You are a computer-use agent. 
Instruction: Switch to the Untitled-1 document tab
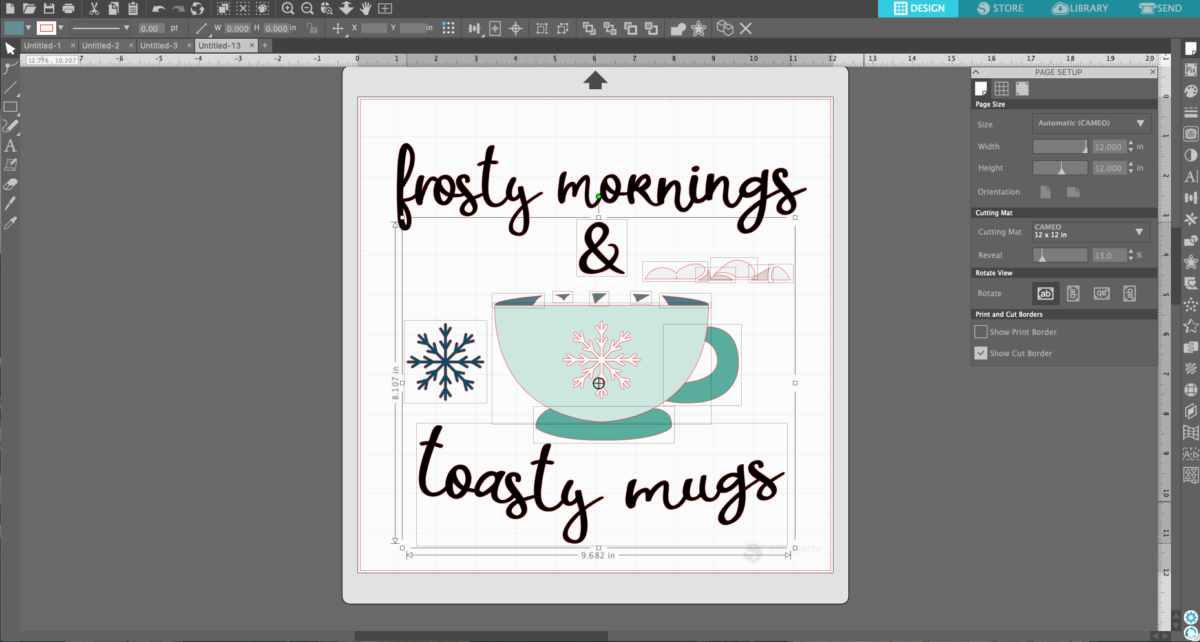click(42, 46)
